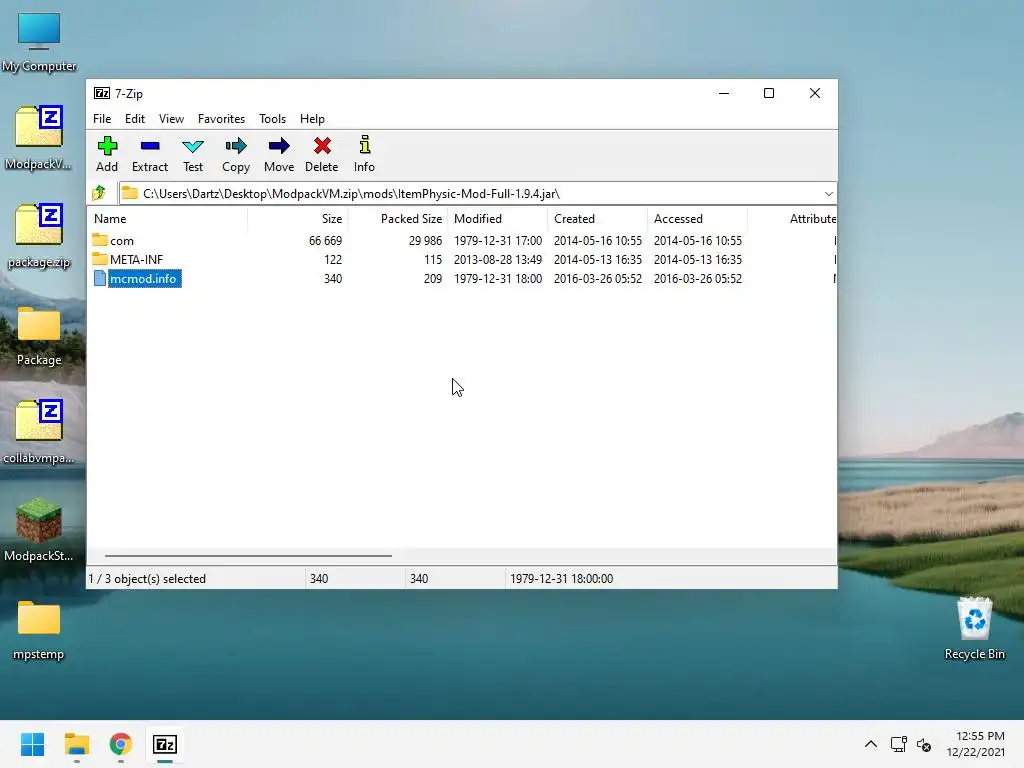Select the com folder icon
The image size is (1024, 768).
click(x=100, y=240)
